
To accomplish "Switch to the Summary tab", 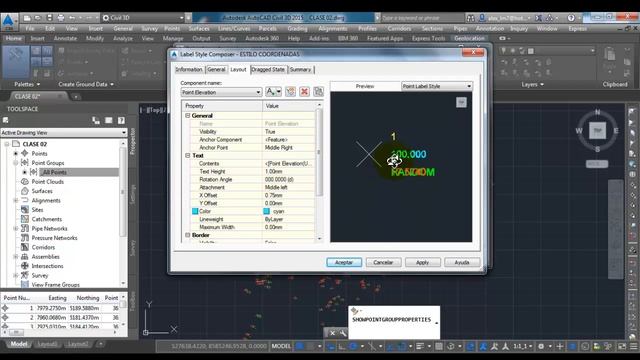I will tap(300, 69).
